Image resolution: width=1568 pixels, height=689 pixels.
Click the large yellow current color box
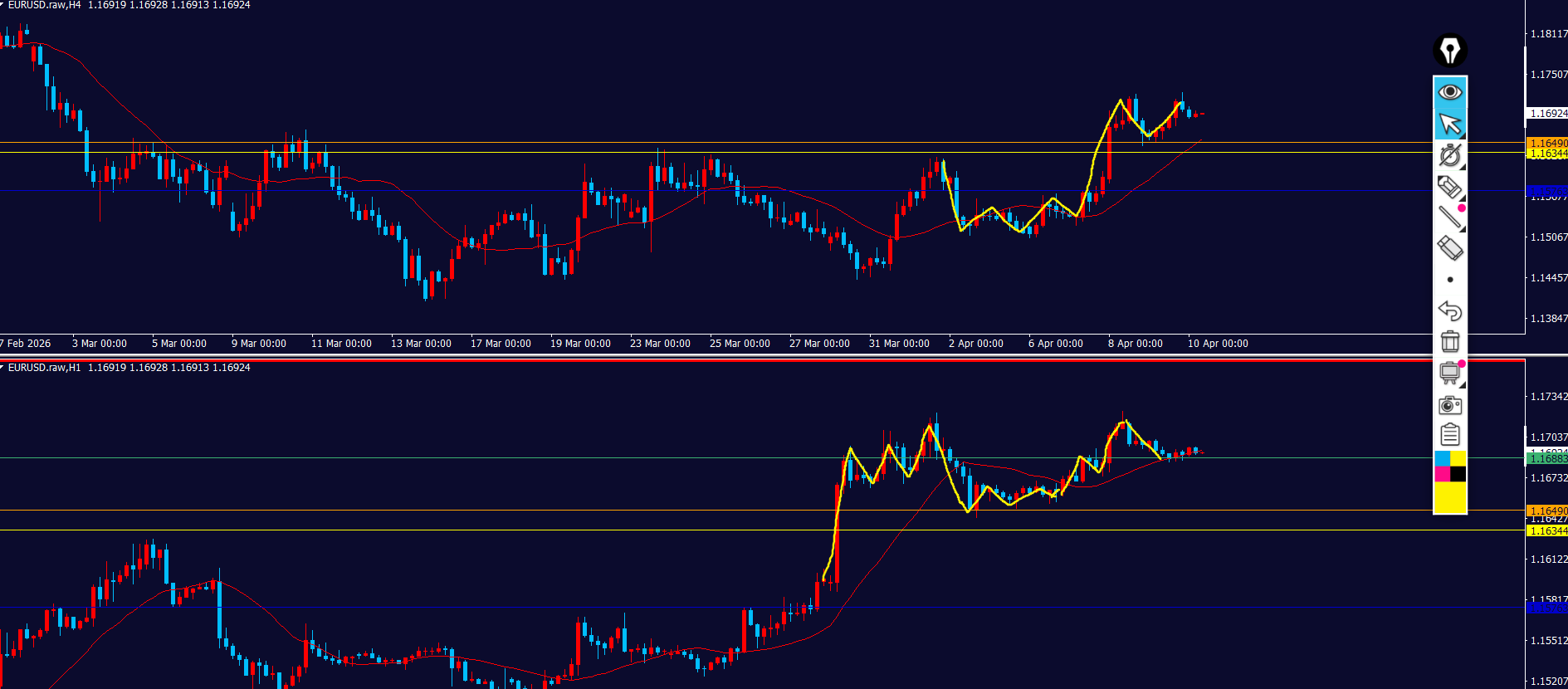[x=1450, y=497]
